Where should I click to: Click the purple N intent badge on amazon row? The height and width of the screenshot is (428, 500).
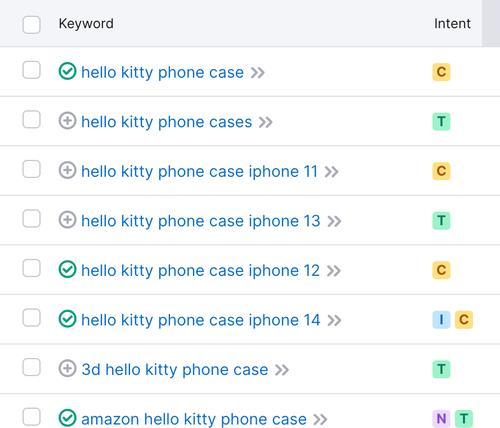(441, 418)
